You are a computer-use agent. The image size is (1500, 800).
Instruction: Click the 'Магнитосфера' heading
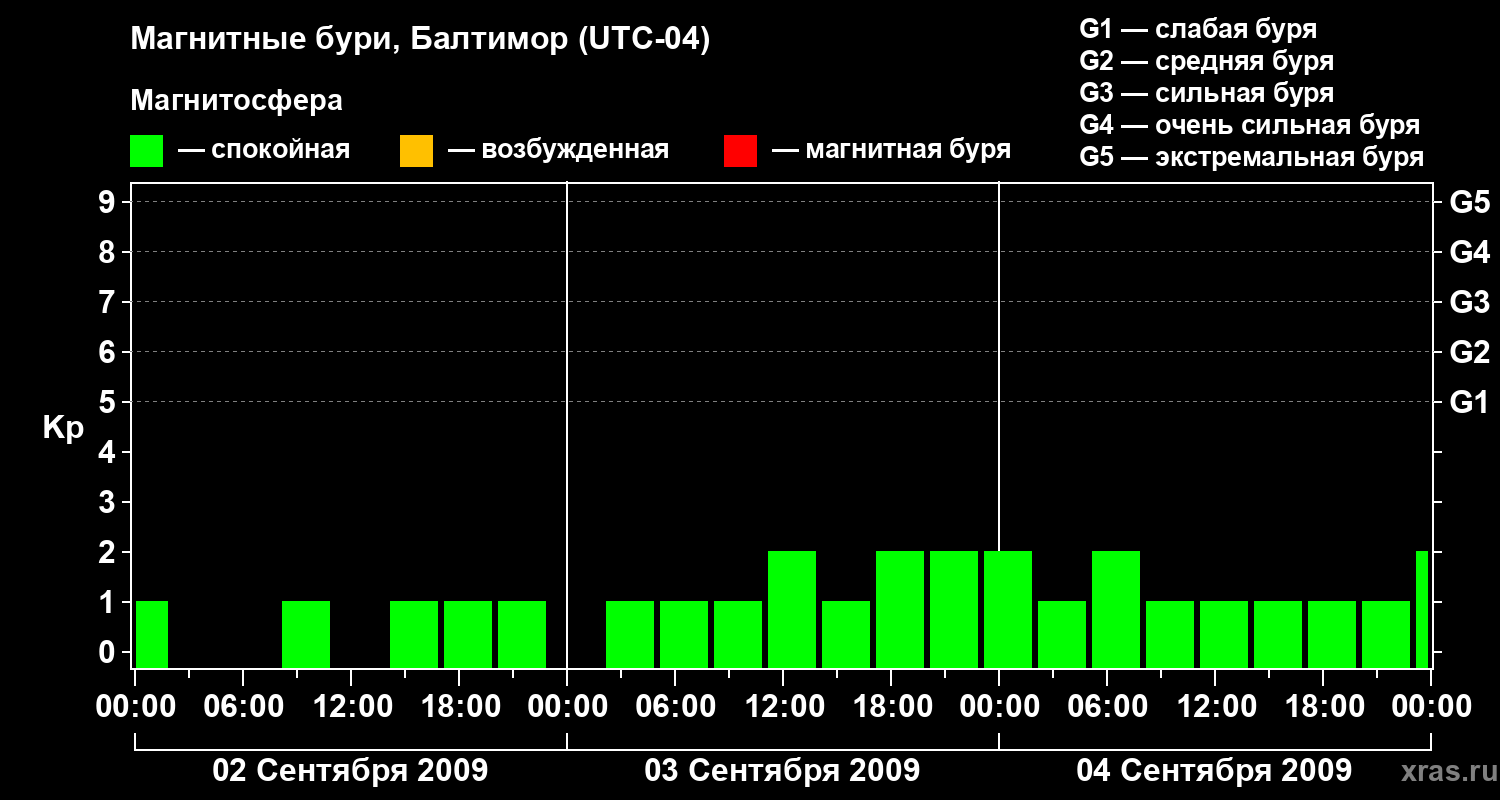[x=236, y=101]
